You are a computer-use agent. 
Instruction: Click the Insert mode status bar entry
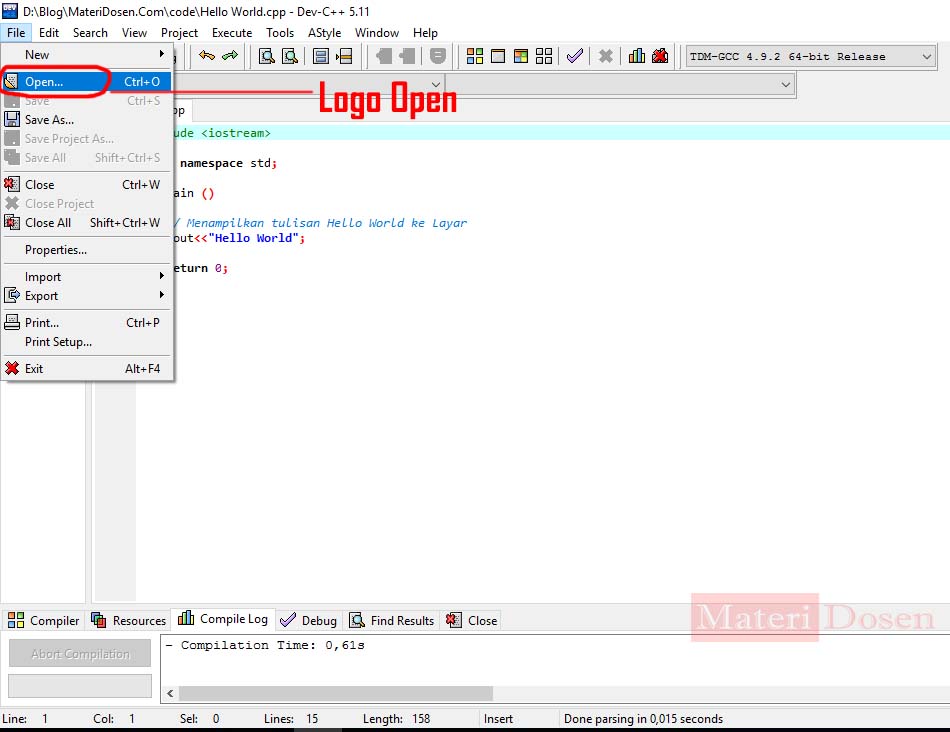(x=498, y=719)
